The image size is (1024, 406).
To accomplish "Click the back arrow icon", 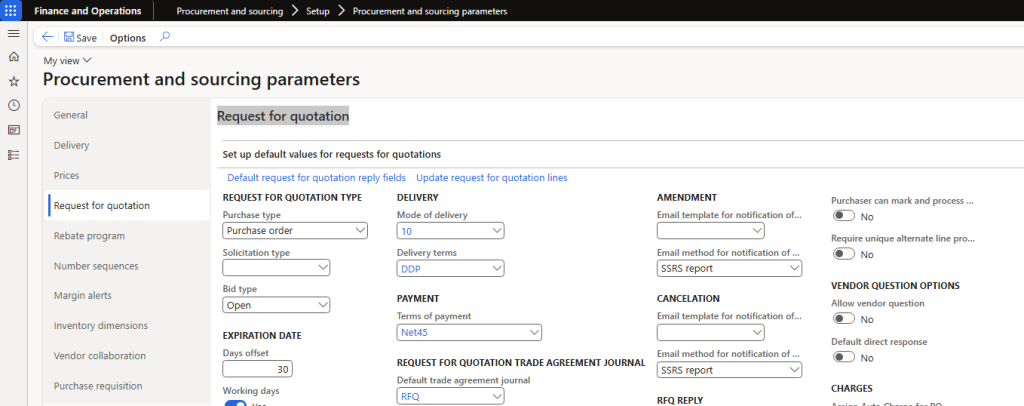I will (x=48, y=37).
